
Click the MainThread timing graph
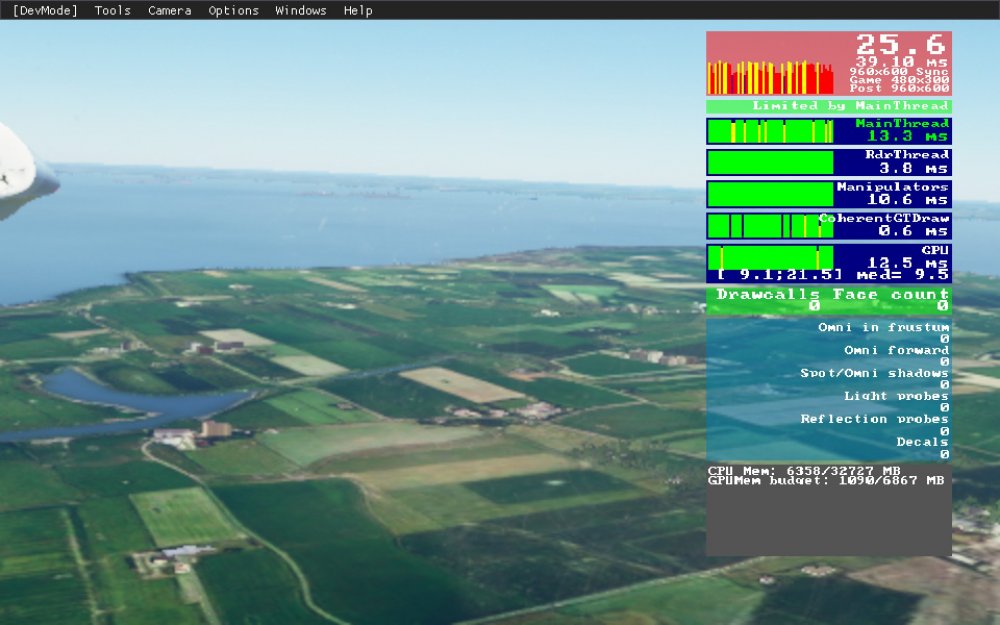[770, 130]
